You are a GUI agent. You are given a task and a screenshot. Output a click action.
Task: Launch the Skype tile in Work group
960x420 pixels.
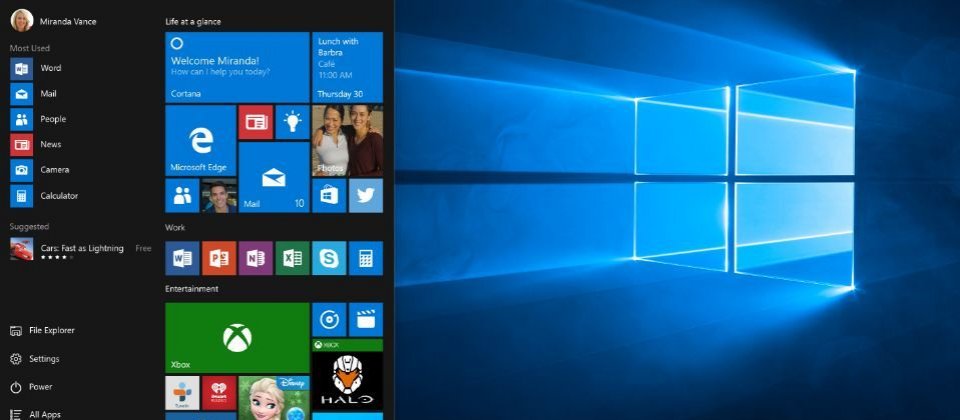329,258
